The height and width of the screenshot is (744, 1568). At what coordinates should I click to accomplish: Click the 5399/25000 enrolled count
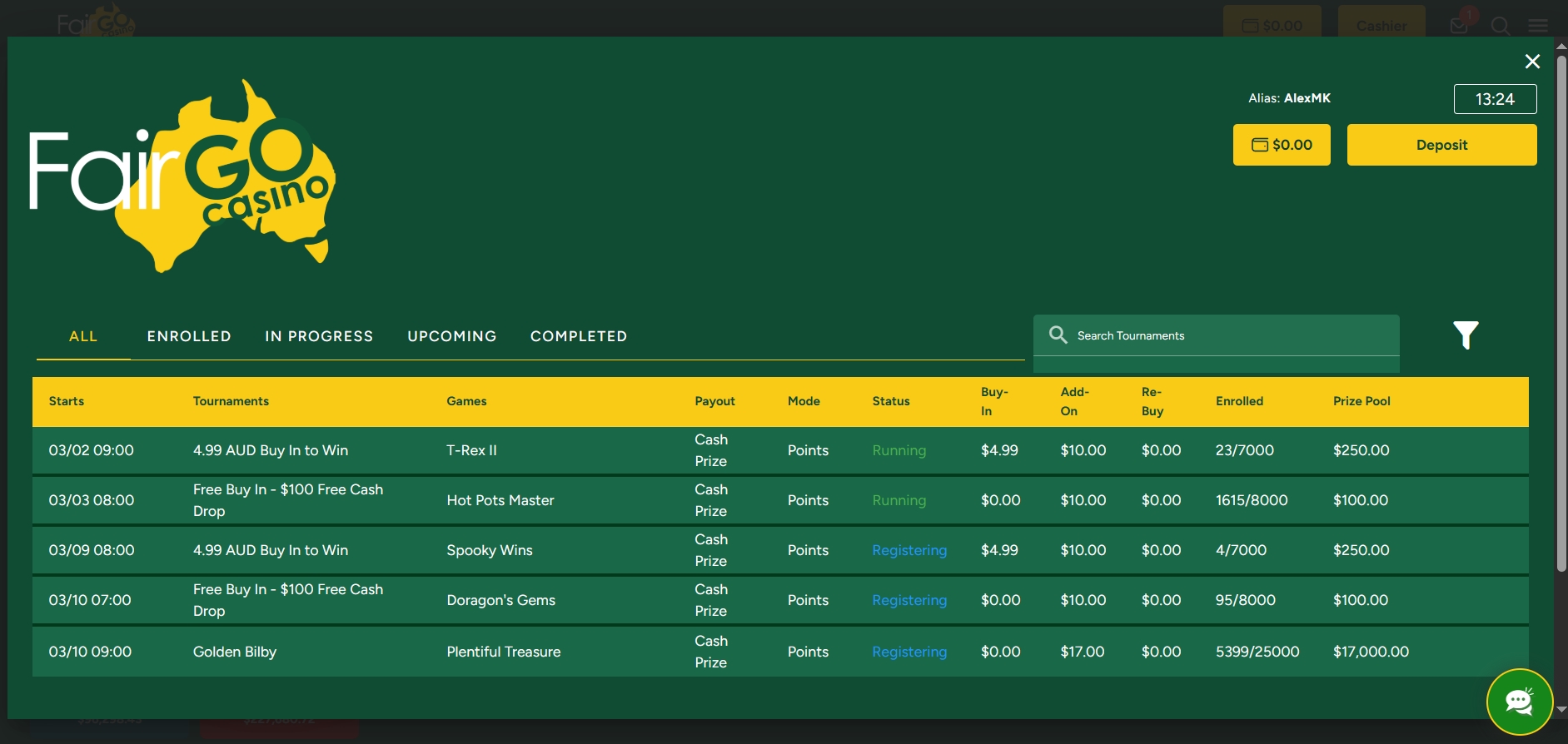(1257, 652)
